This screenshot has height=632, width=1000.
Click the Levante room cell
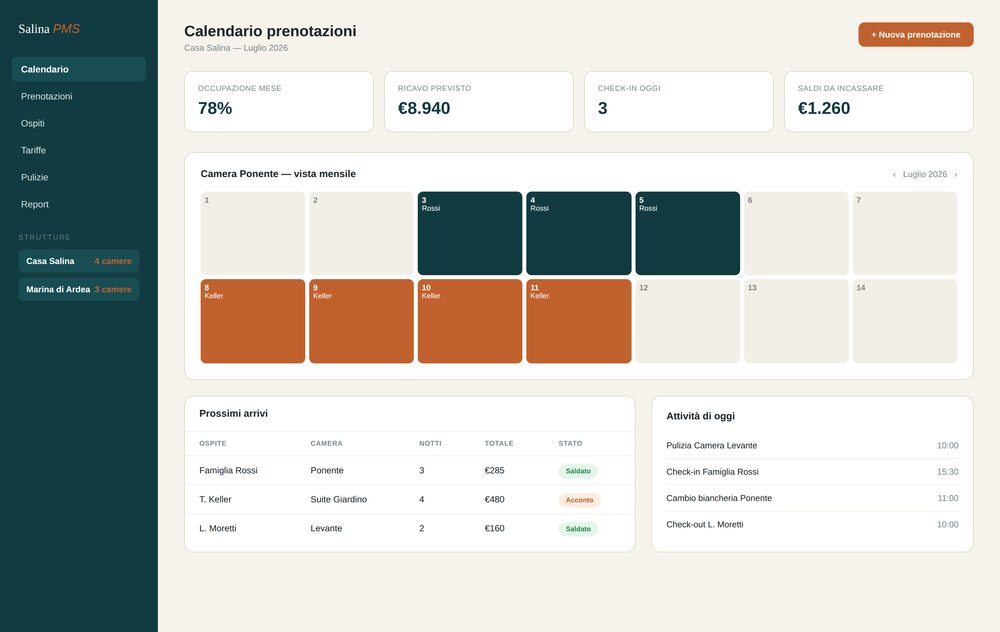pos(326,528)
